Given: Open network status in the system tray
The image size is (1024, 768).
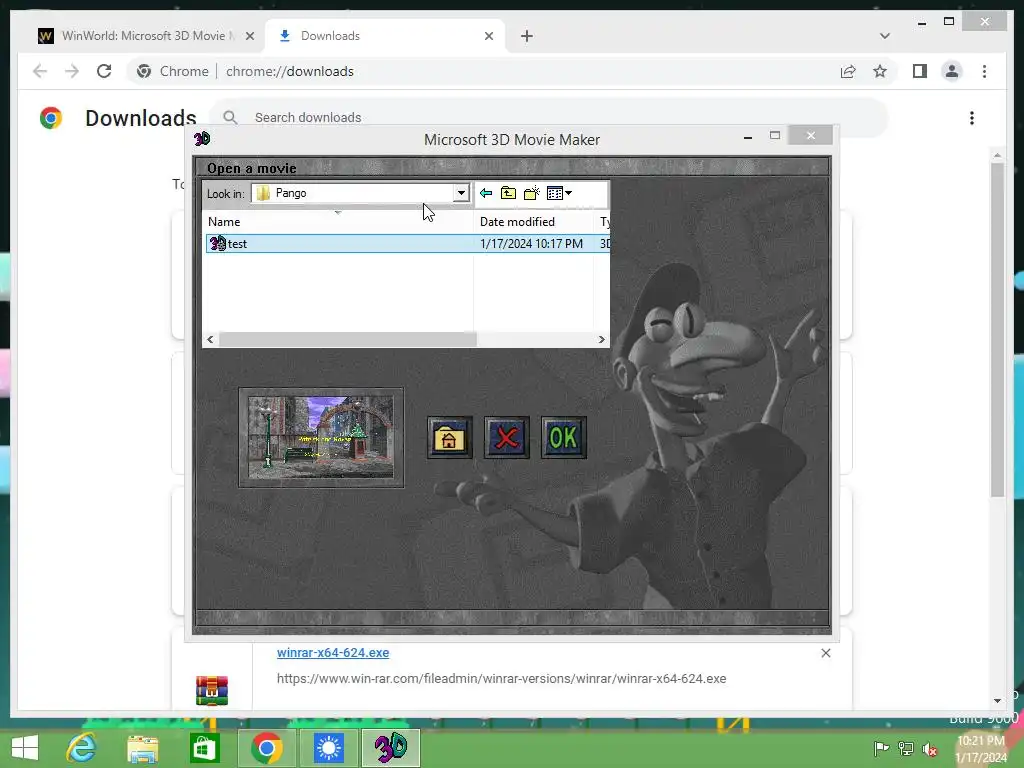Looking at the screenshot, I should 906,748.
